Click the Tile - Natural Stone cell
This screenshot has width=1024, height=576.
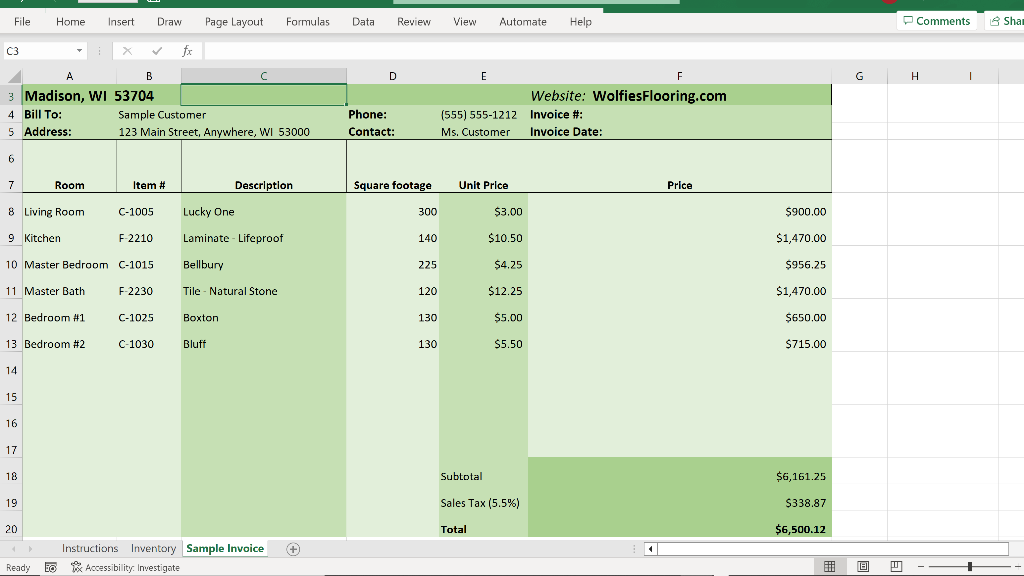[x=231, y=291]
